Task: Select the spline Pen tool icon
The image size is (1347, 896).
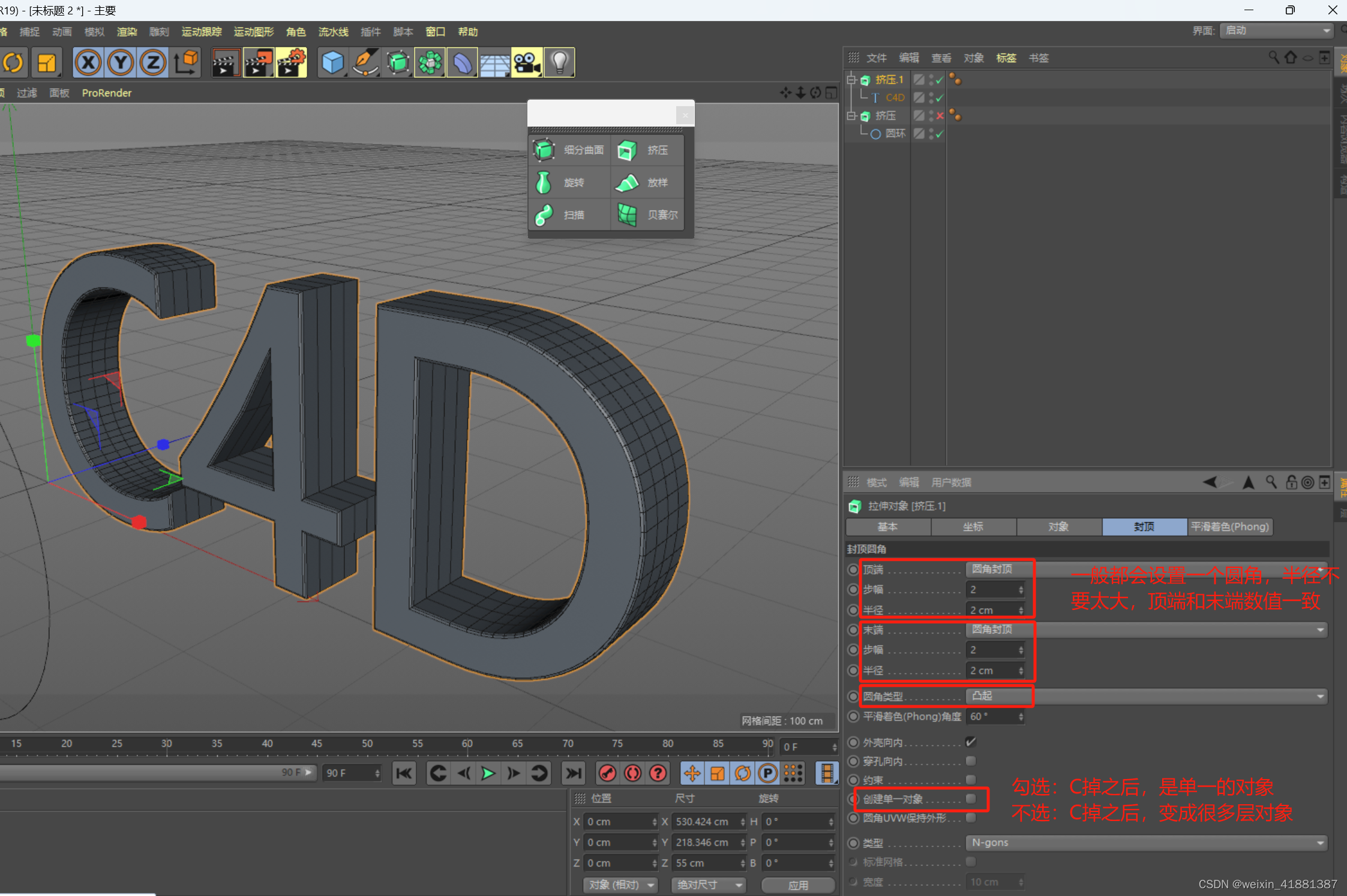Action: click(x=365, y=62)
